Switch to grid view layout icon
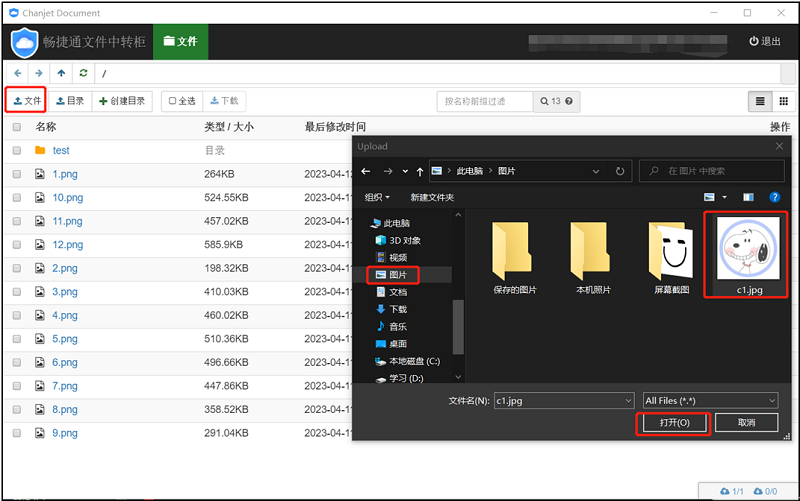Screen dimensions: 800x501 [784, 101]
